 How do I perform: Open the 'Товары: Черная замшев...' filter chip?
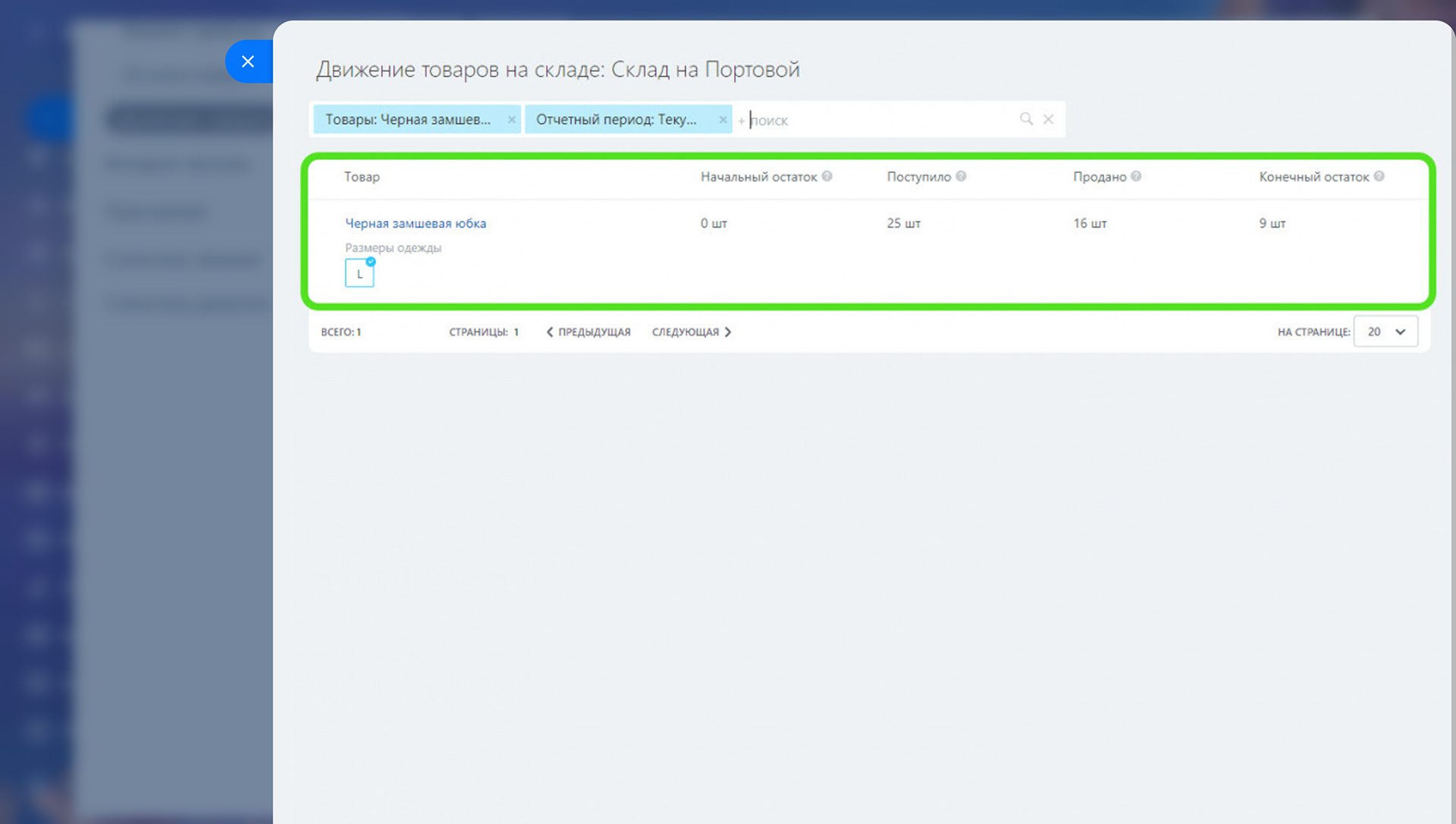coord(408,120)
